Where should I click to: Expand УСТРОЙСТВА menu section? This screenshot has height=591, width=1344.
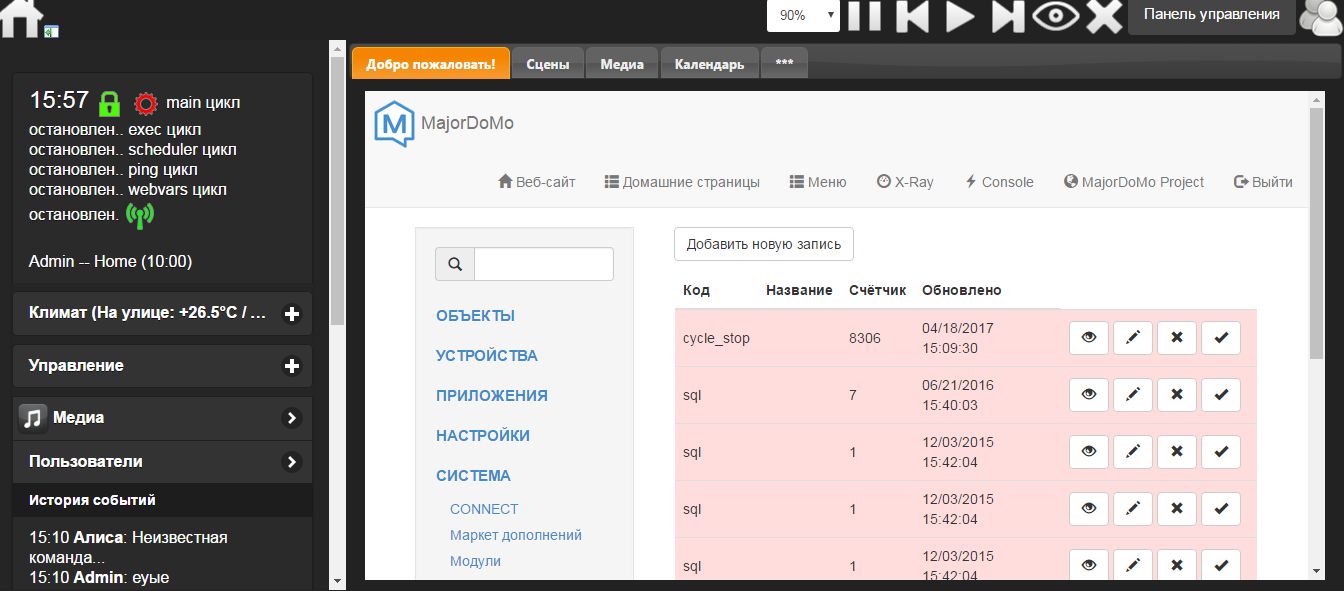pyautogui.click(x=487, y=356)
